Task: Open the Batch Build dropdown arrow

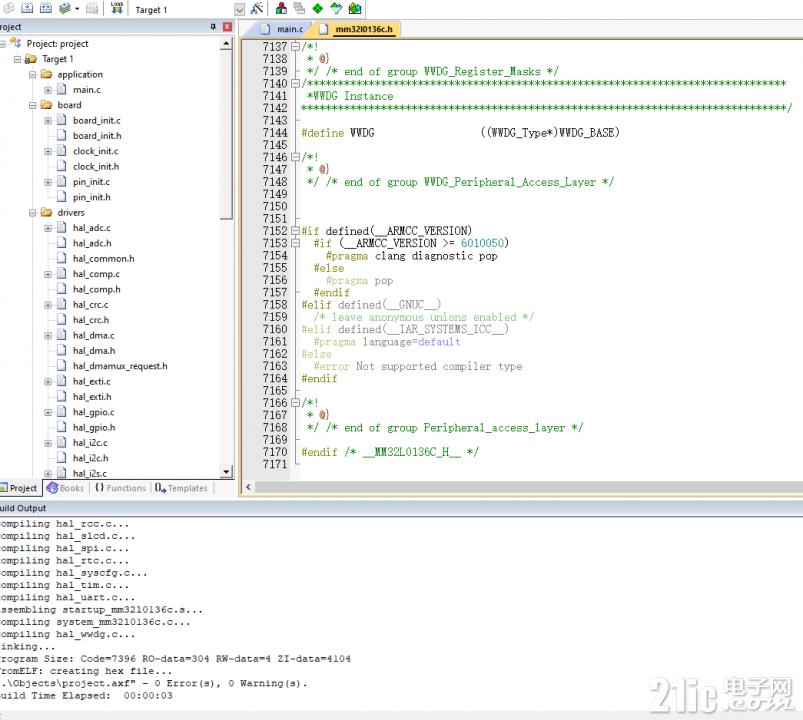Action: click(77, 9)
